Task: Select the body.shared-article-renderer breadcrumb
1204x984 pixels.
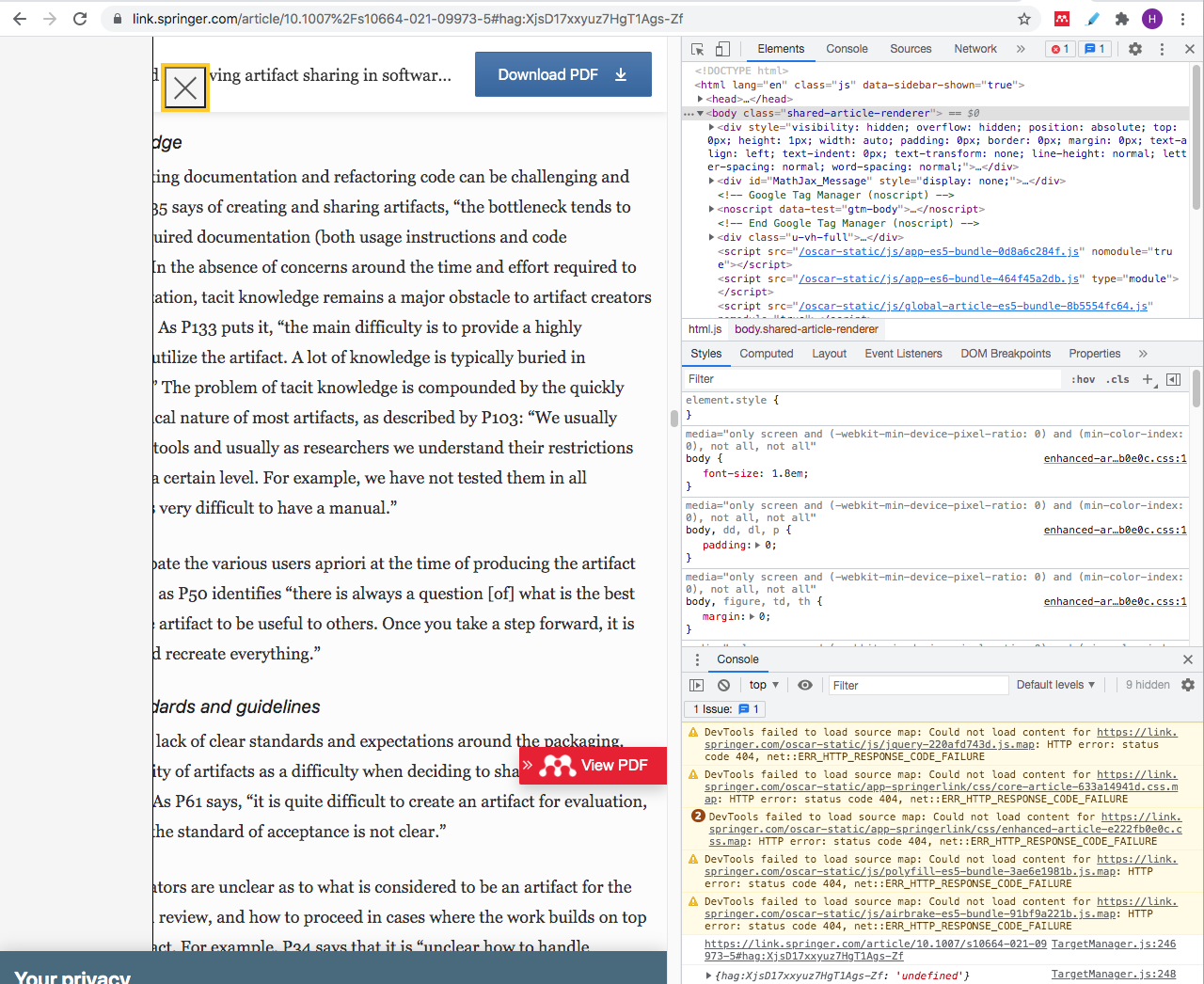Action: click(806, 329)
